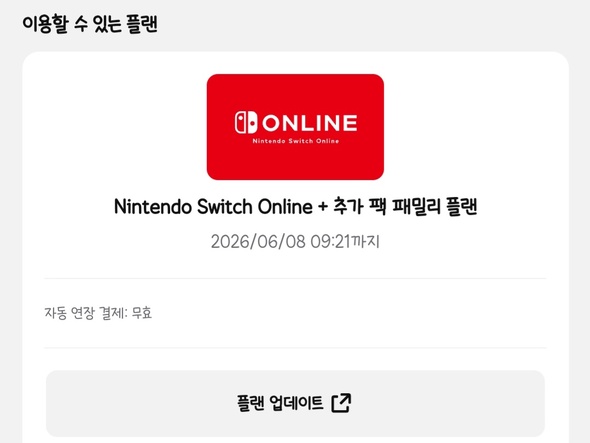Click the 자동 연장 결제 label
This screenshot has height=443, width=590.
tap(86, 313)
